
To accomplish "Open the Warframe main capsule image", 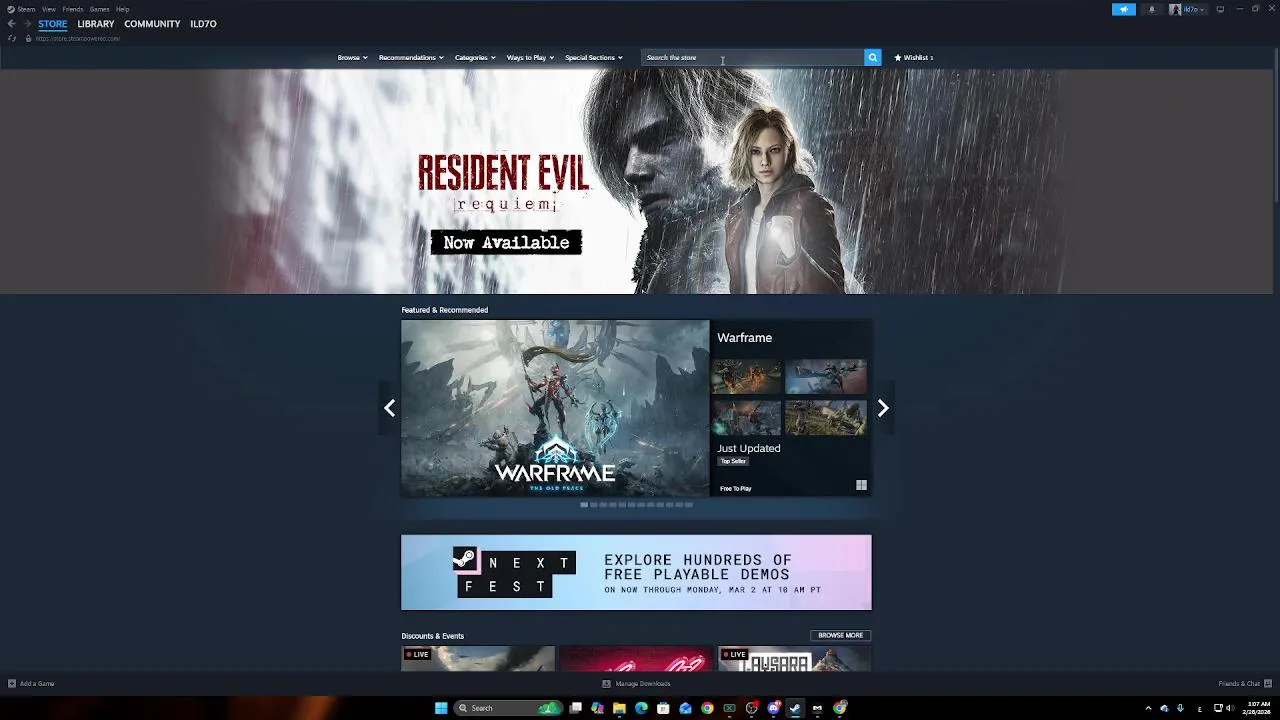I will coord(555,408).
